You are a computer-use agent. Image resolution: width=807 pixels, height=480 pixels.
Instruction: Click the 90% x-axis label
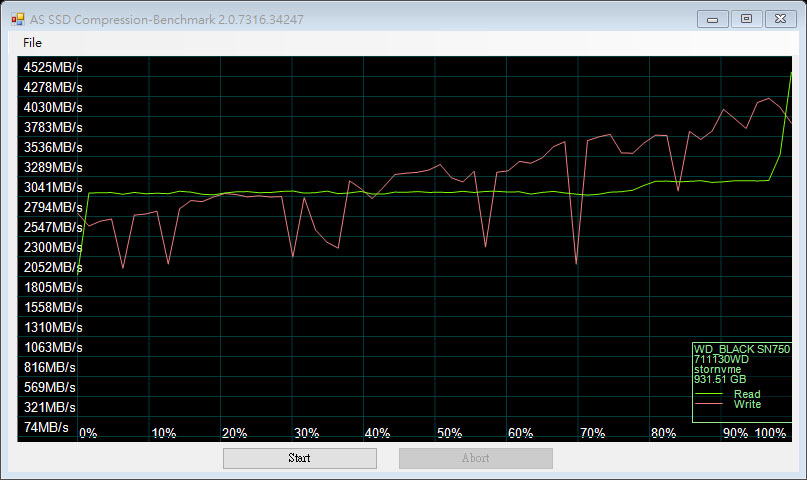pos(735,433)
